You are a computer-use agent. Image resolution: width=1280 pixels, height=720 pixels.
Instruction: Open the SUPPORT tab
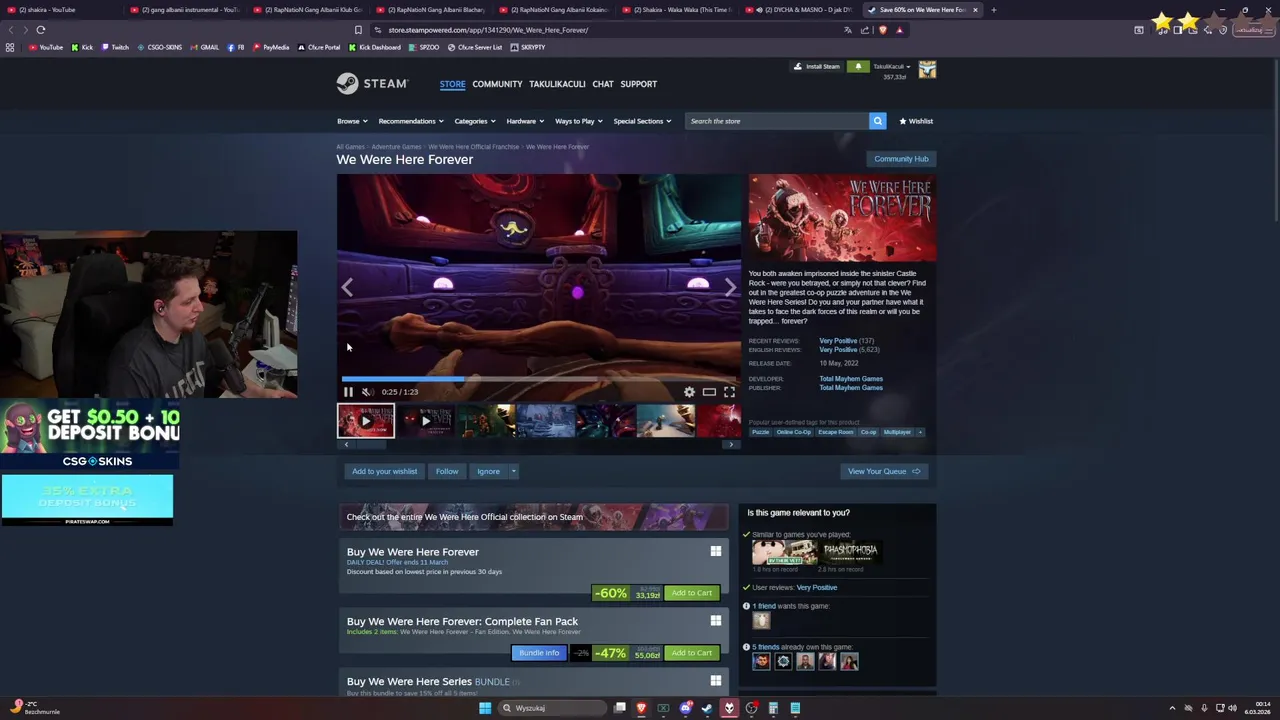638,84
